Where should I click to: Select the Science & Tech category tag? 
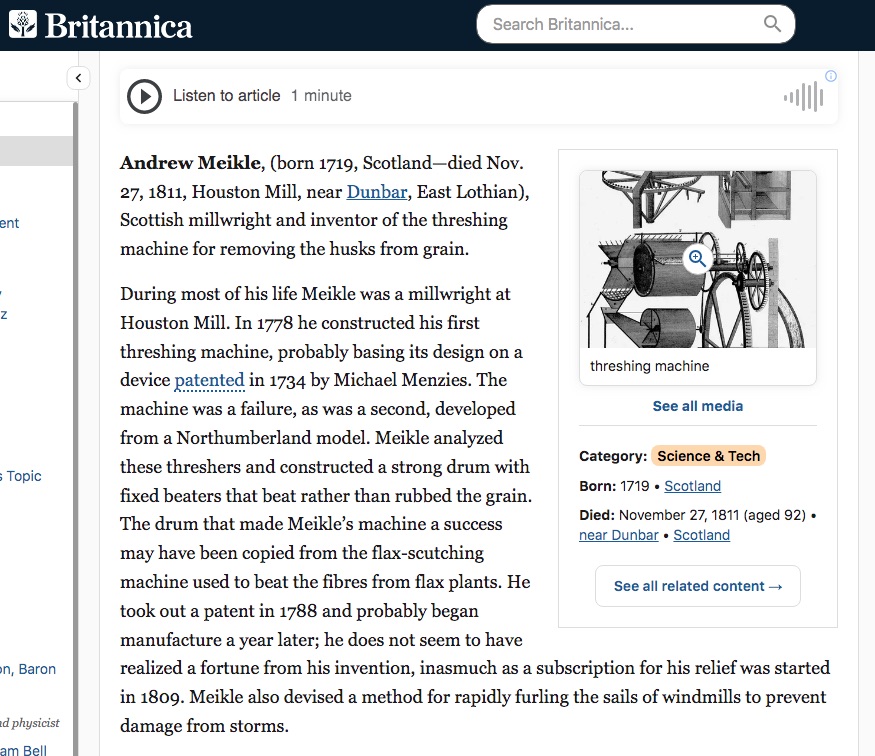709,456
